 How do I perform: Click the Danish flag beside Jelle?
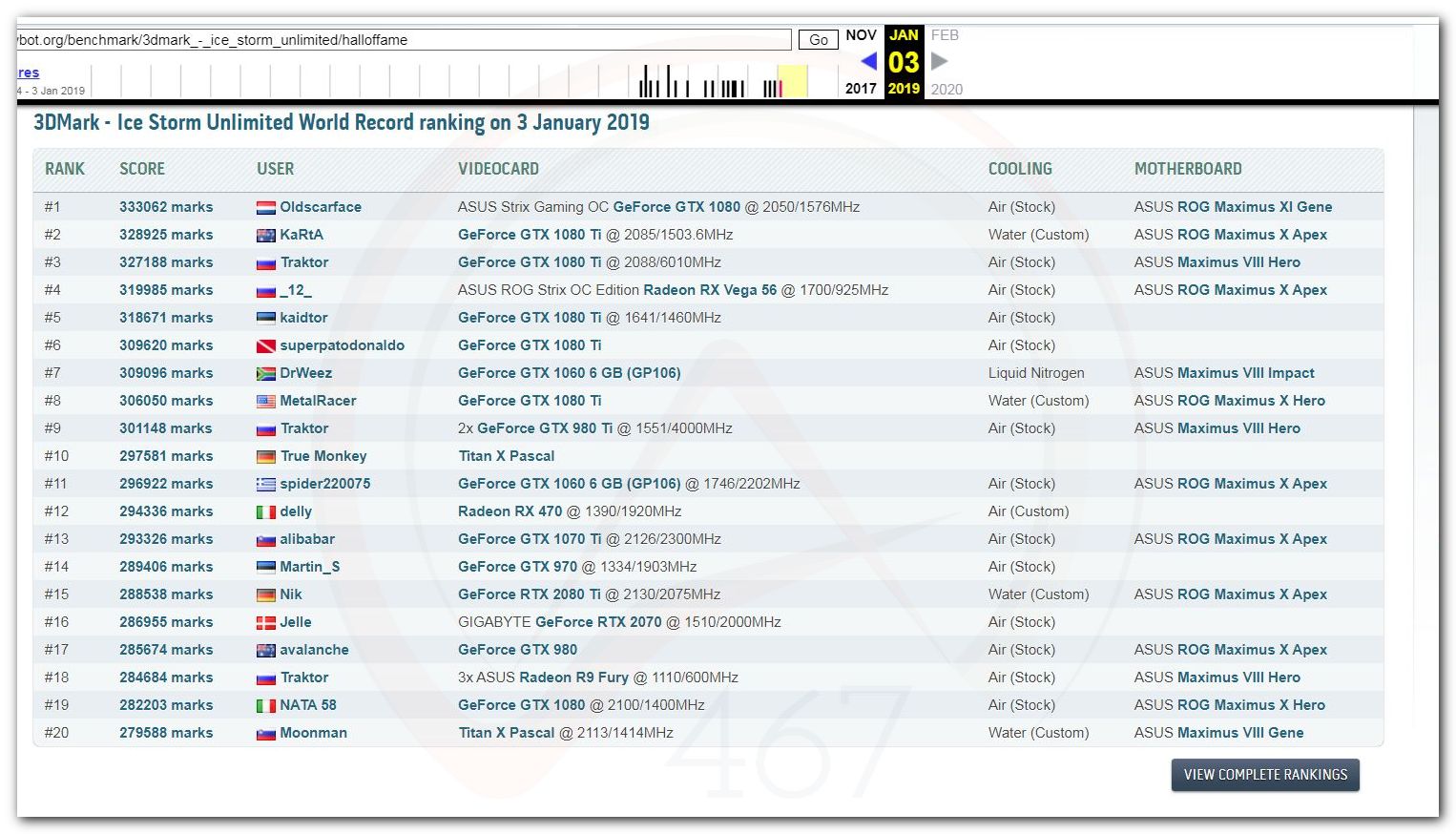[x=265, y=622]
